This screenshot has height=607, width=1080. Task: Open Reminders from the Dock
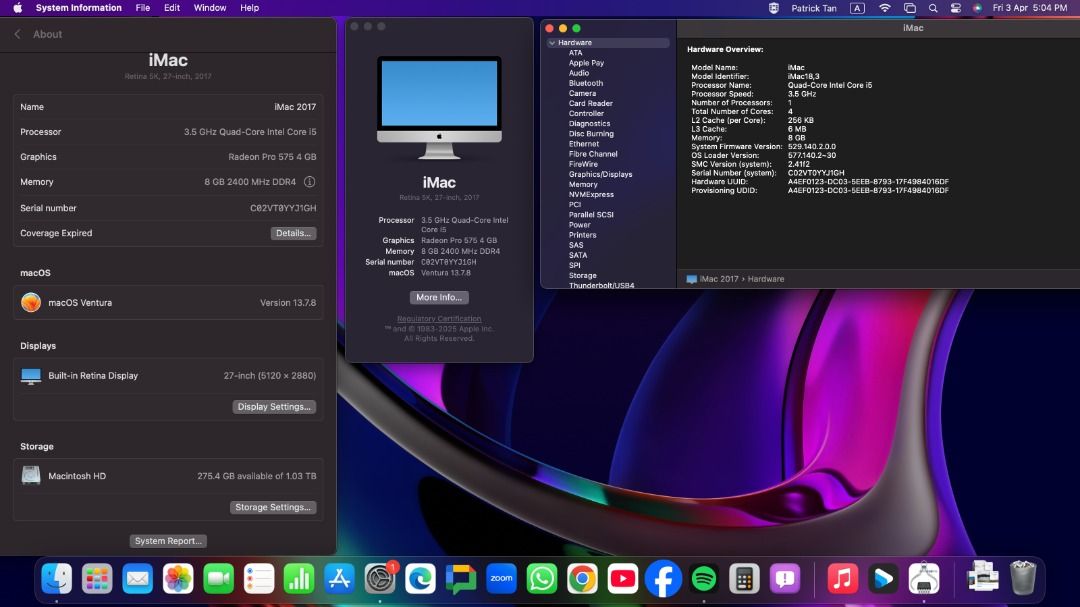point(259,578)
